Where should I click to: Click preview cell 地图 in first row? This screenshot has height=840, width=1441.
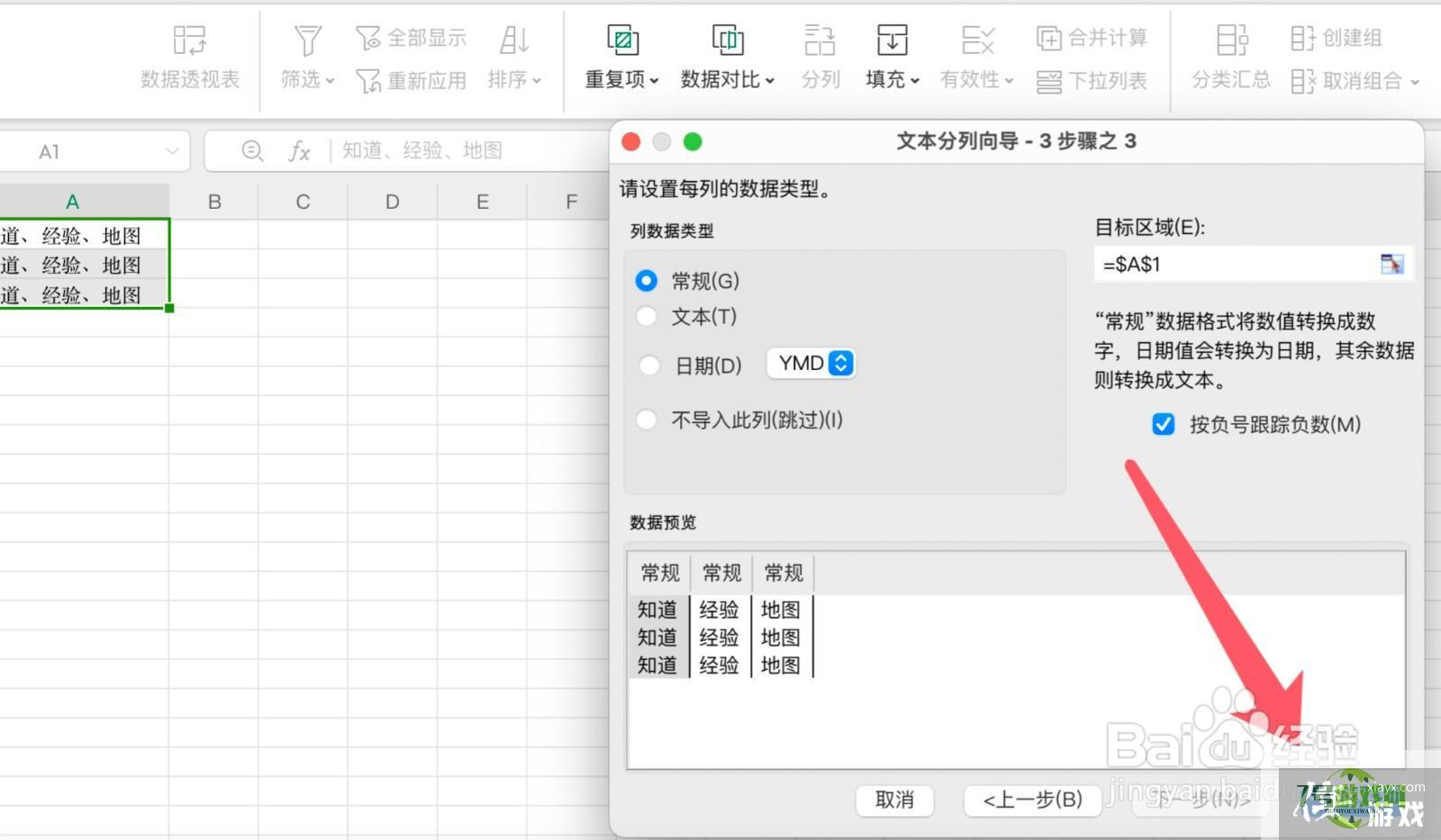click(781, 610)
